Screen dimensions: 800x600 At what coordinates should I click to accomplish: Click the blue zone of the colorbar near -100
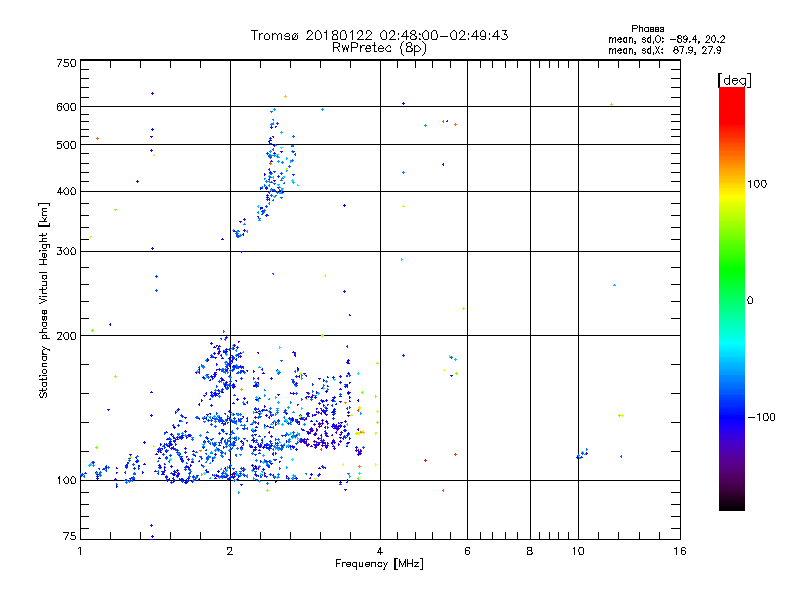732,416
